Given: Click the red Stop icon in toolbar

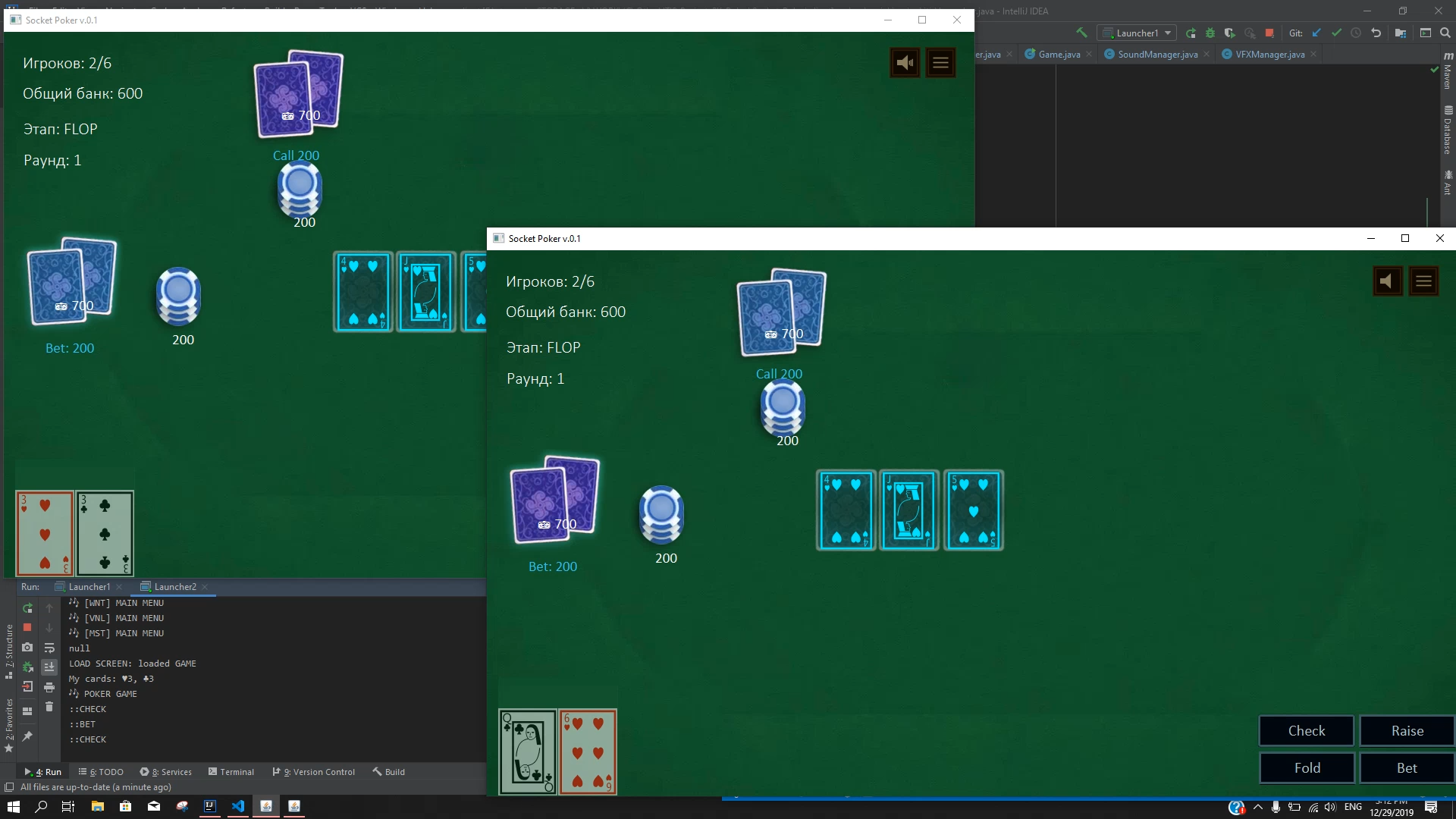Looking at the screenshot, I should point(1269,33).
